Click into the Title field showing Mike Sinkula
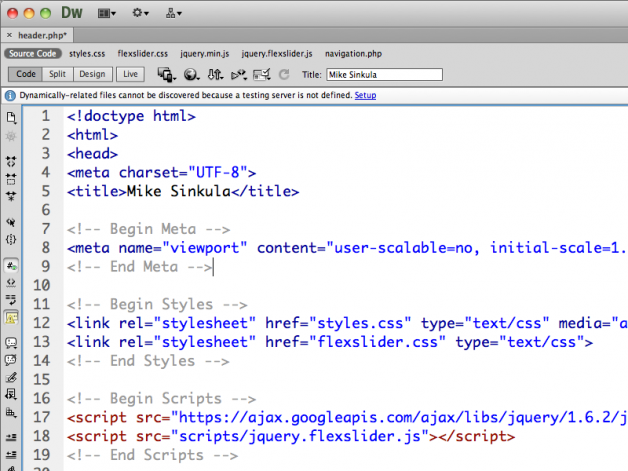This screenshot has height=471, width=628. point(384,74)
